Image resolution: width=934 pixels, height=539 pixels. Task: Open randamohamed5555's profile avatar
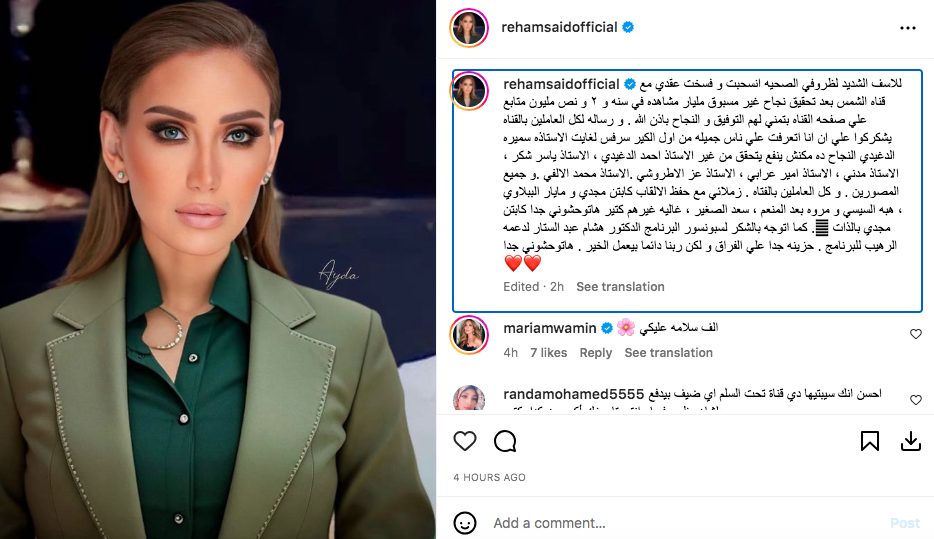point(469,398)
